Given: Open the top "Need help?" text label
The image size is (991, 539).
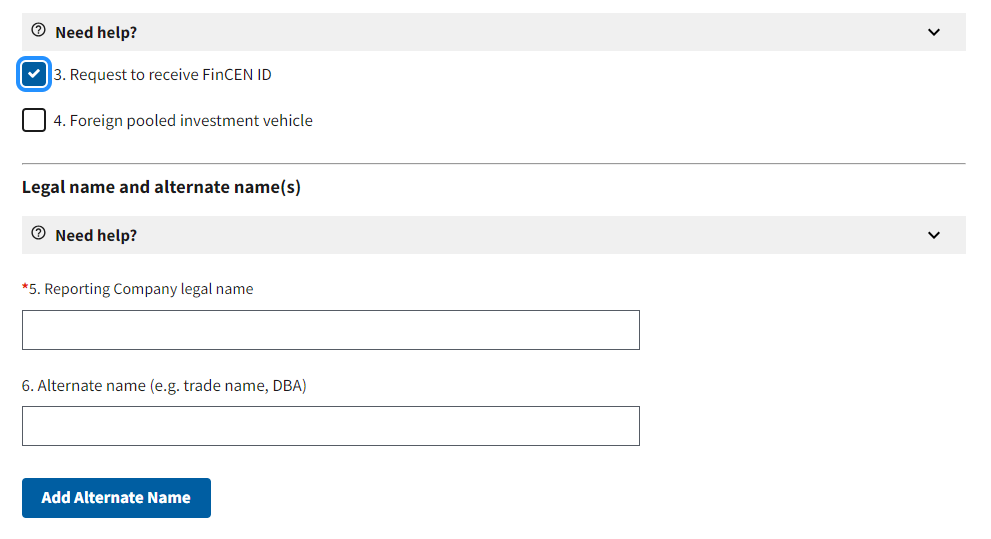Looking at the screenshot, I should pos(96,33).
